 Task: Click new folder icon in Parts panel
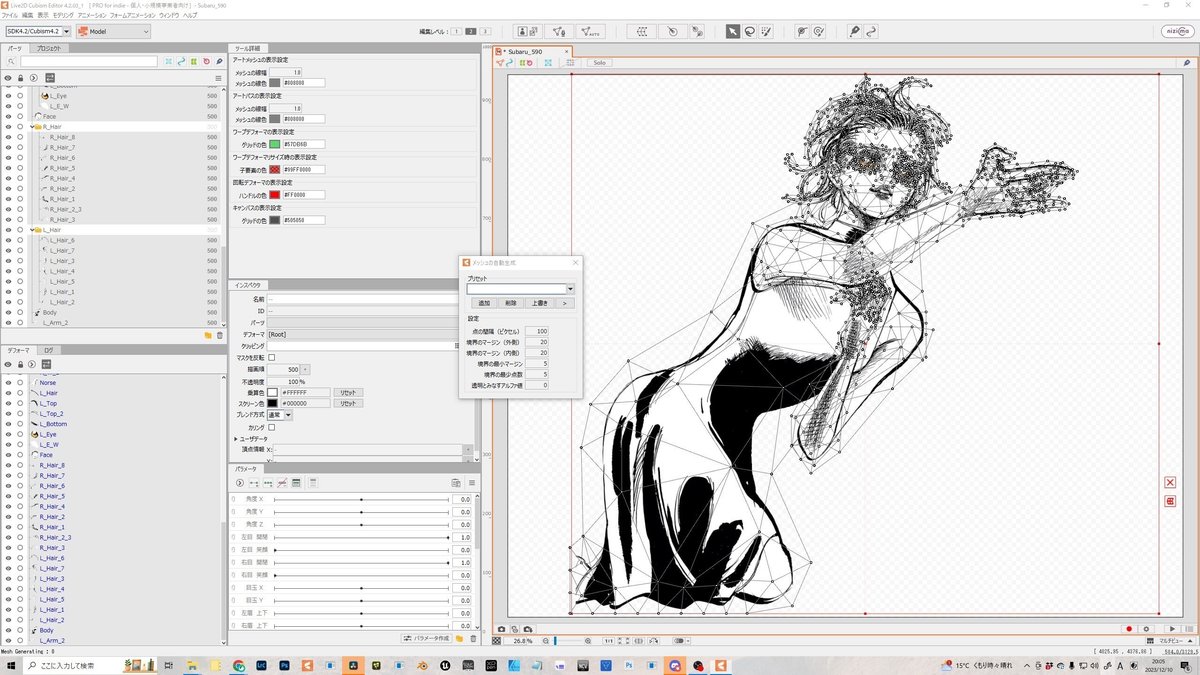[208, 336]
